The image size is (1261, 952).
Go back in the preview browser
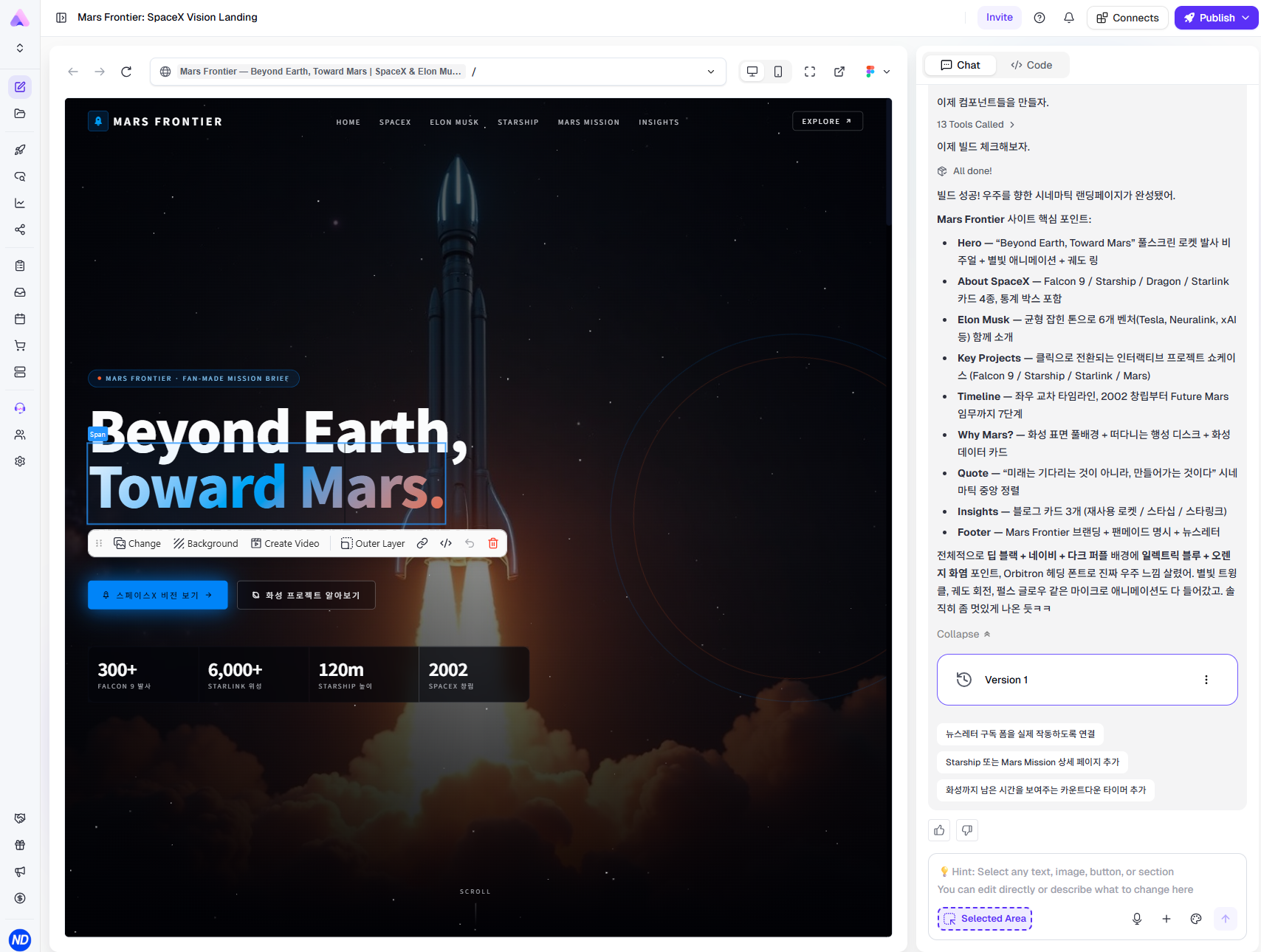(x=73, y=72)
